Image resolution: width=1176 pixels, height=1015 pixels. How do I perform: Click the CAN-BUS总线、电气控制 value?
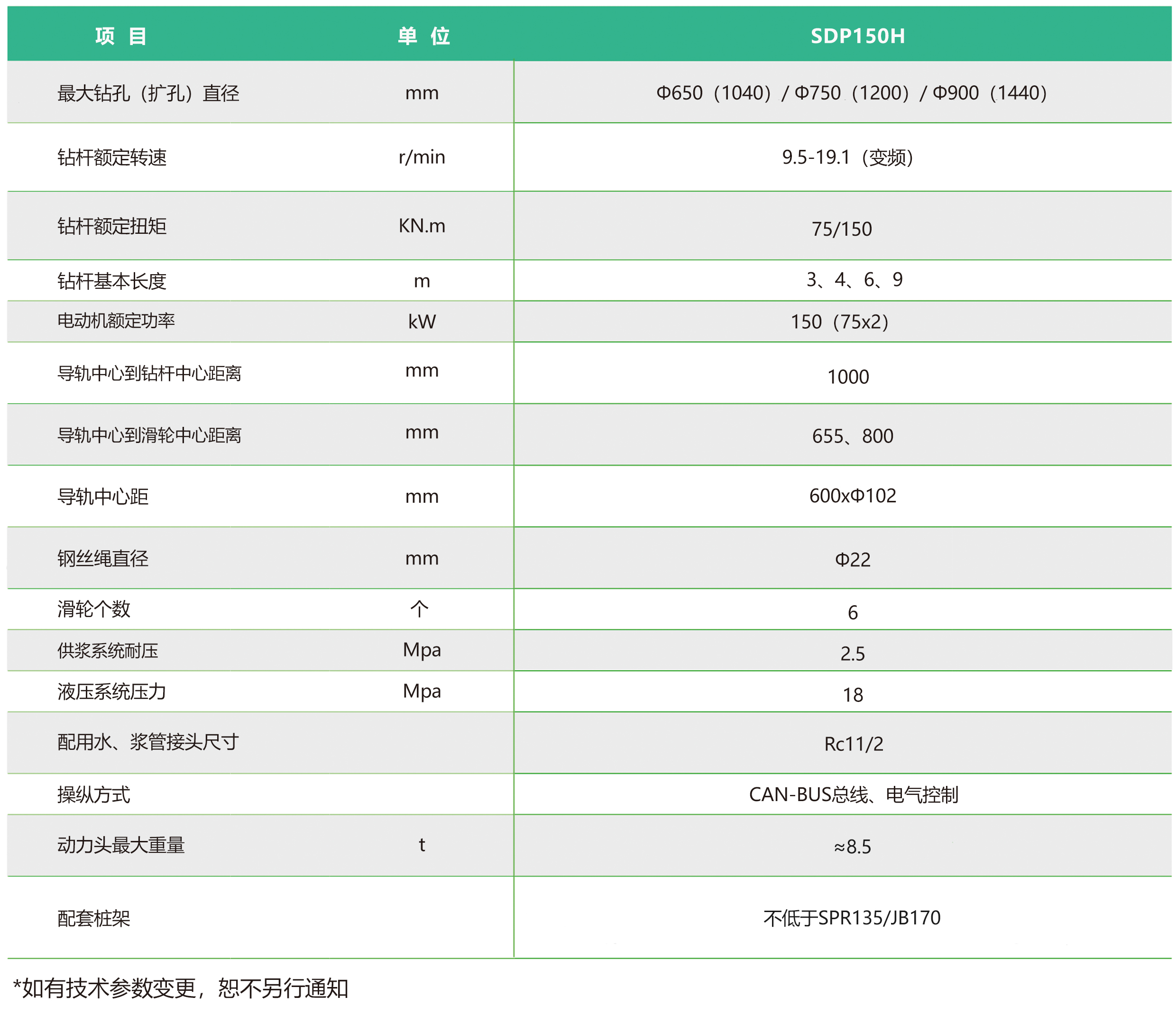[853, 795]
